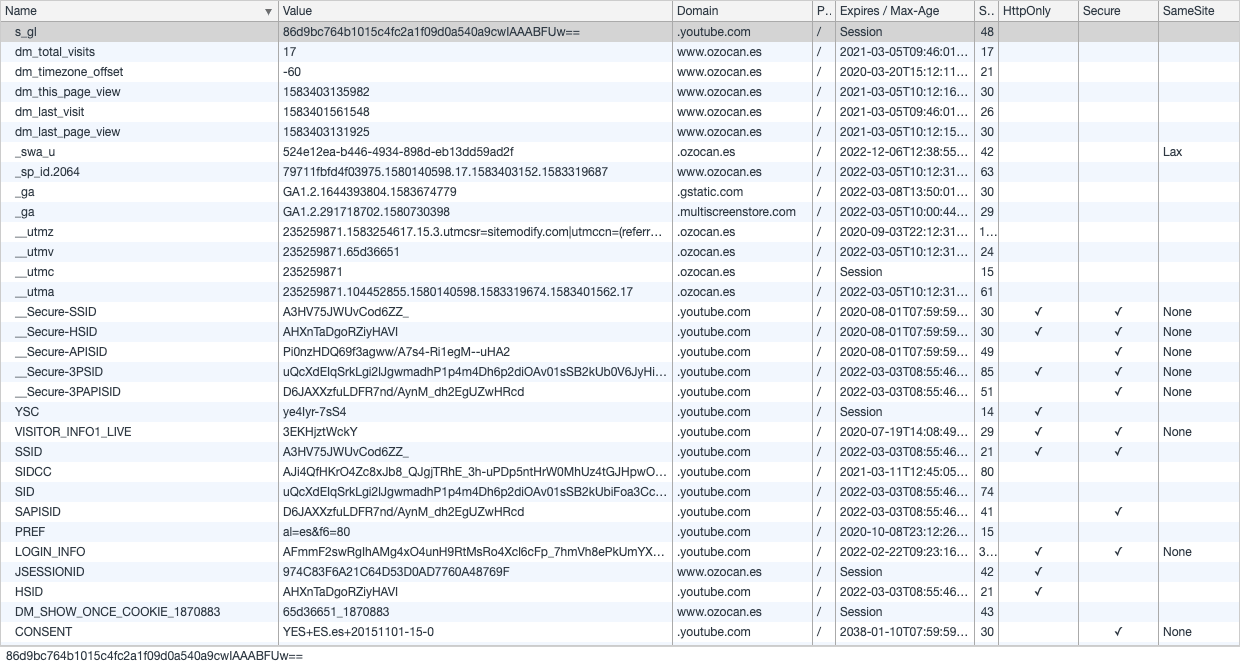Viewport: 1240px width, 666px height.
Task: Click the Secure checkmark in the SAPISID row
Action: [x=1118, y=512]
